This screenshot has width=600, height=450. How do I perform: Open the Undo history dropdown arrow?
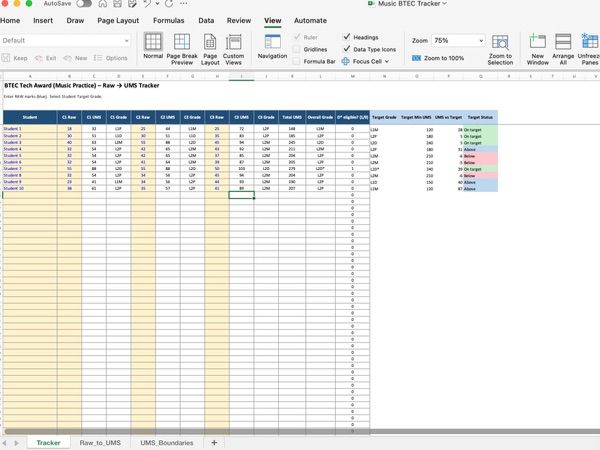pos(157,4)
